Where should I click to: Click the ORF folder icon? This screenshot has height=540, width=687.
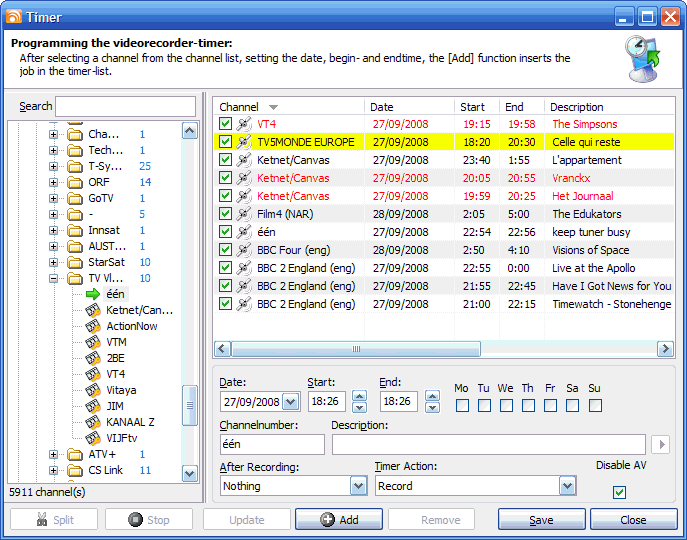(75, 182)
